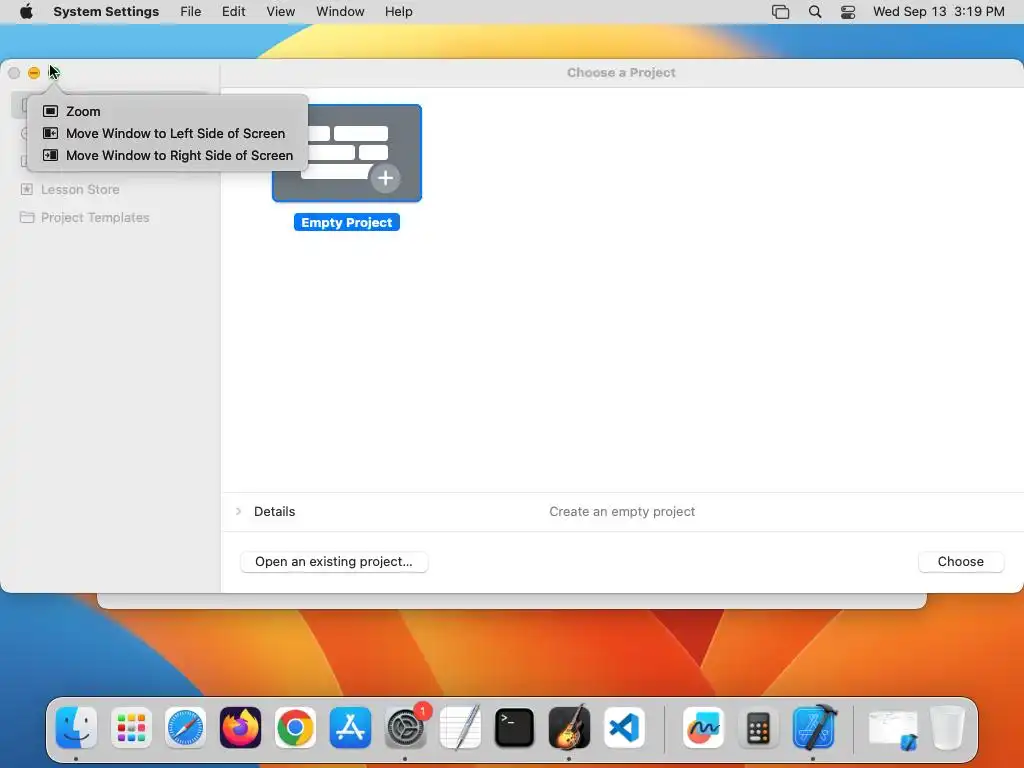Launch Firefox from the Dock
Screen dimensions: 1024x768
[x=240, y=728]
